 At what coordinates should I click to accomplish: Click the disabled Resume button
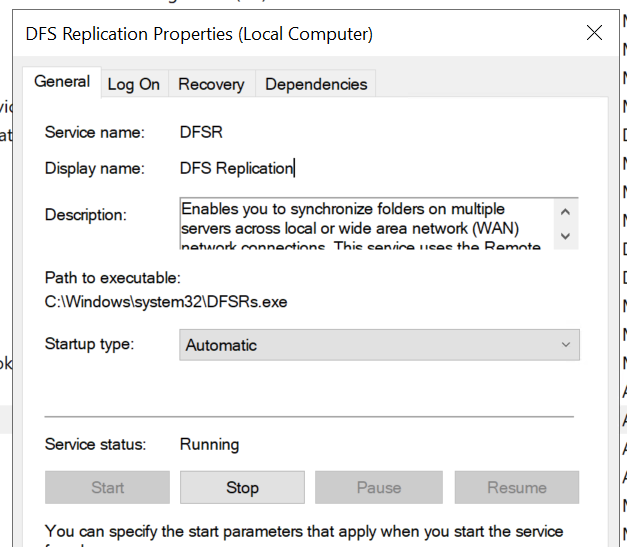[517, 487]
